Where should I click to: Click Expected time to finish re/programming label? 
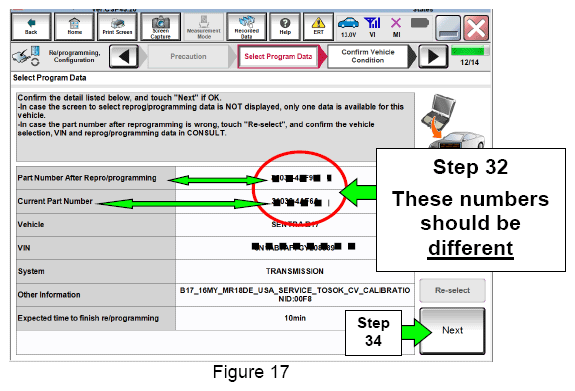click(x=88, y=318)
